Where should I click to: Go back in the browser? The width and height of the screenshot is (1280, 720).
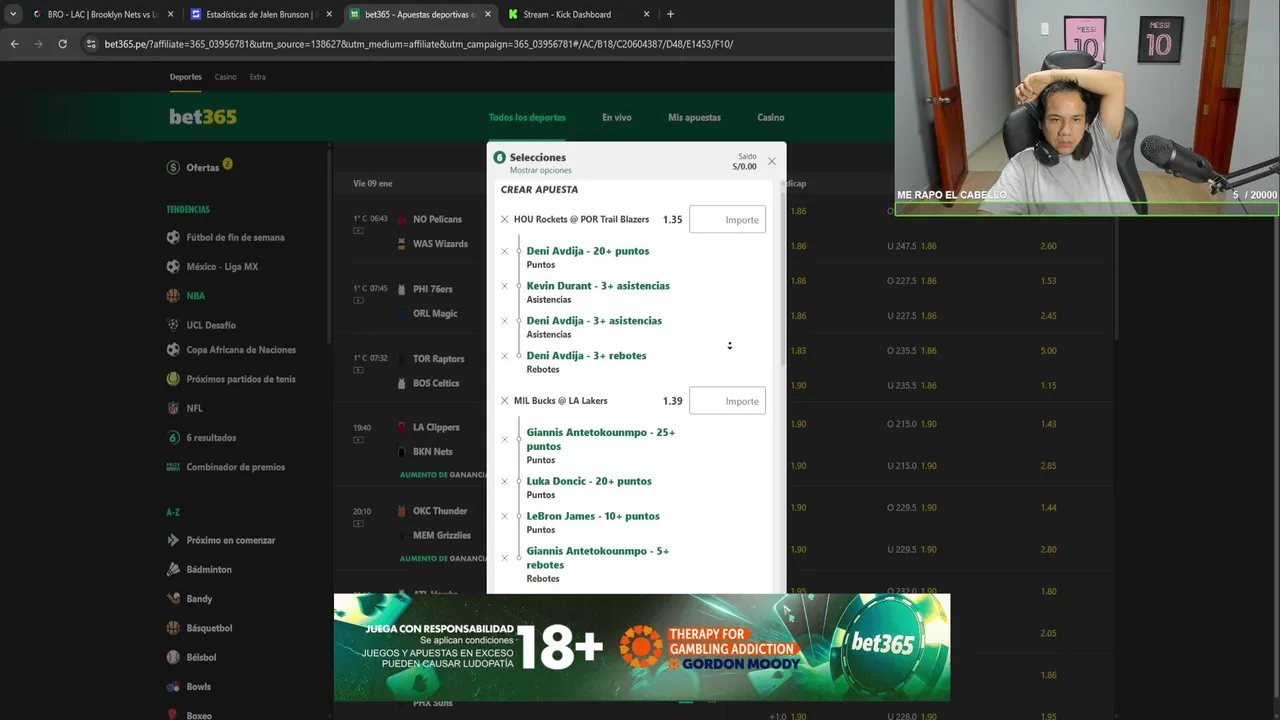click(14, 44)
